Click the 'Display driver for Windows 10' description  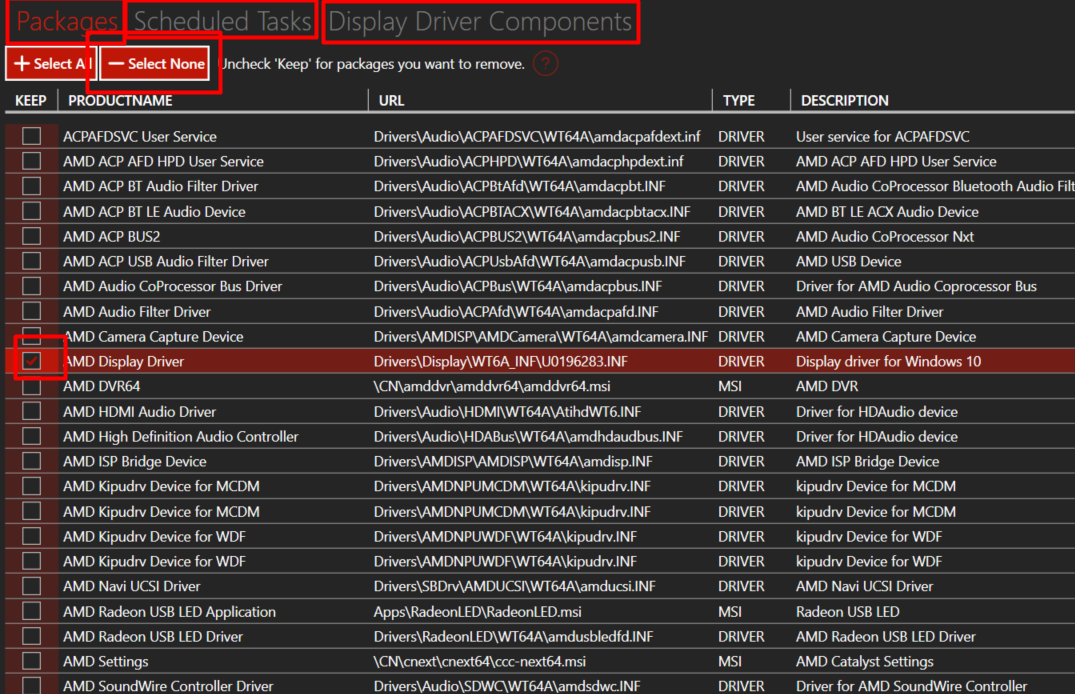889,361
